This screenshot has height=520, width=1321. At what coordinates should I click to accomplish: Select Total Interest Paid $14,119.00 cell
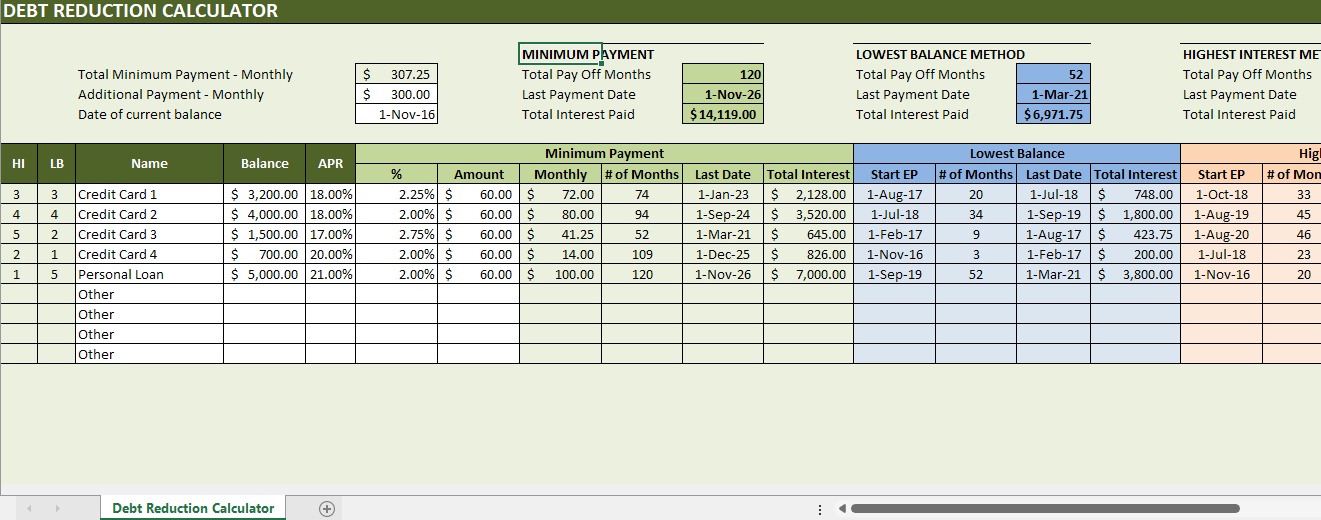(724, 114)
